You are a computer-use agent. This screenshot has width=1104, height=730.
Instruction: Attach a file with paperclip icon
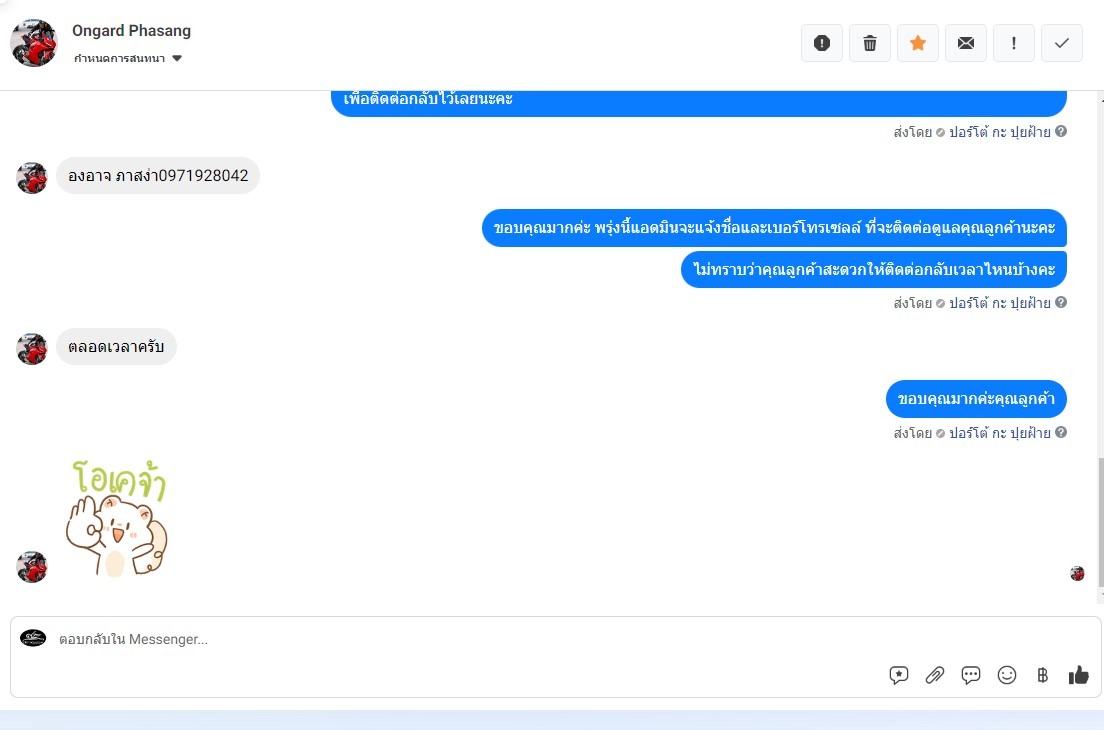[934, 675]
